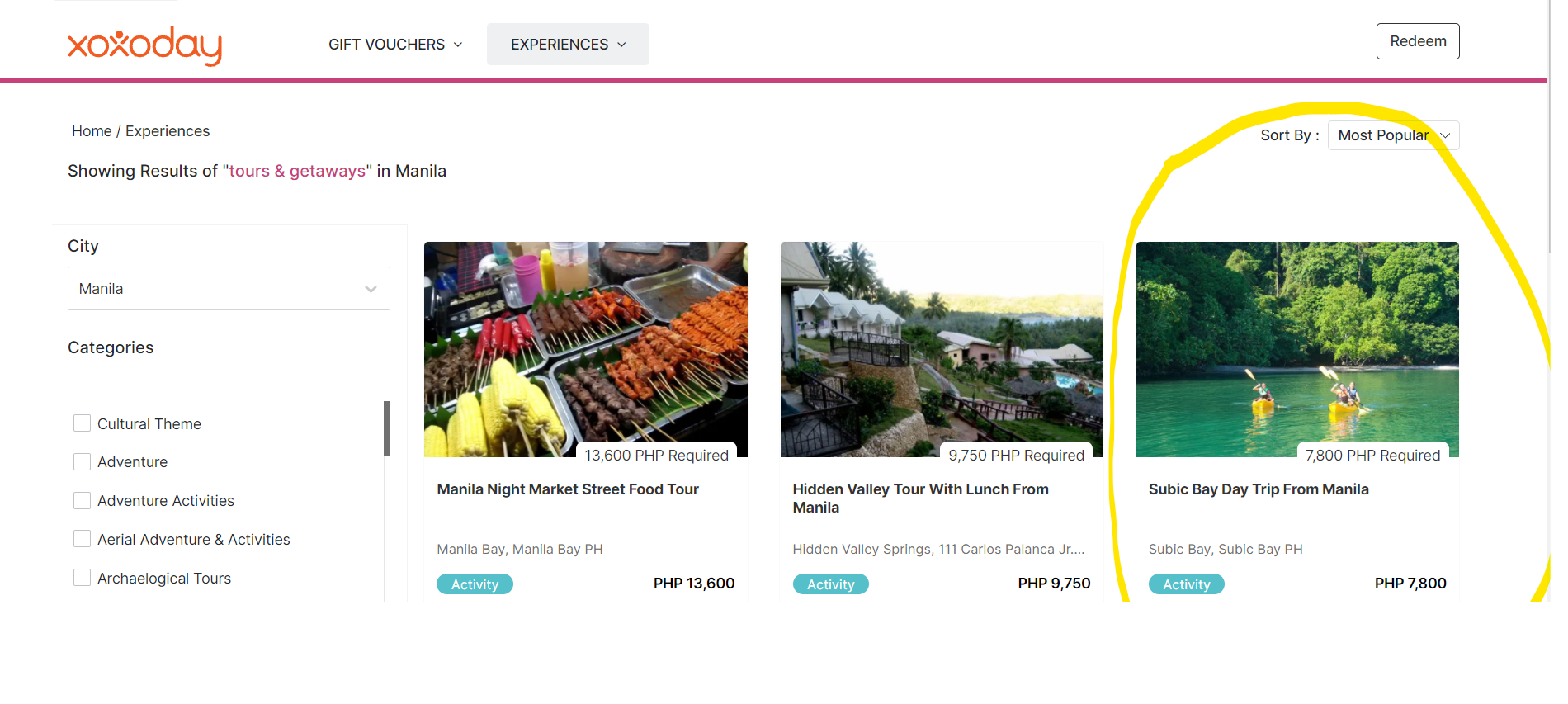
Task: Click the Manila city dropdown chevron
Action: coord(371,289)
